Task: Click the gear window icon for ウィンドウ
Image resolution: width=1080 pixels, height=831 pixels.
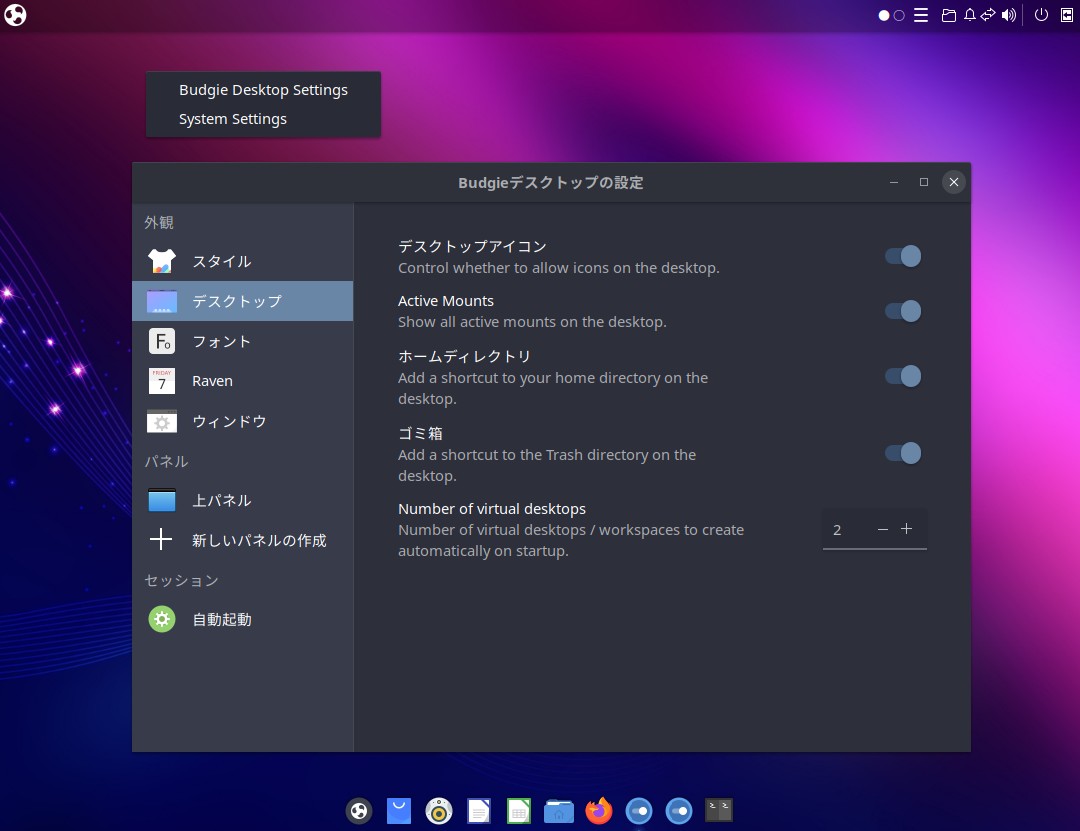Action: (x=162, y=421)
